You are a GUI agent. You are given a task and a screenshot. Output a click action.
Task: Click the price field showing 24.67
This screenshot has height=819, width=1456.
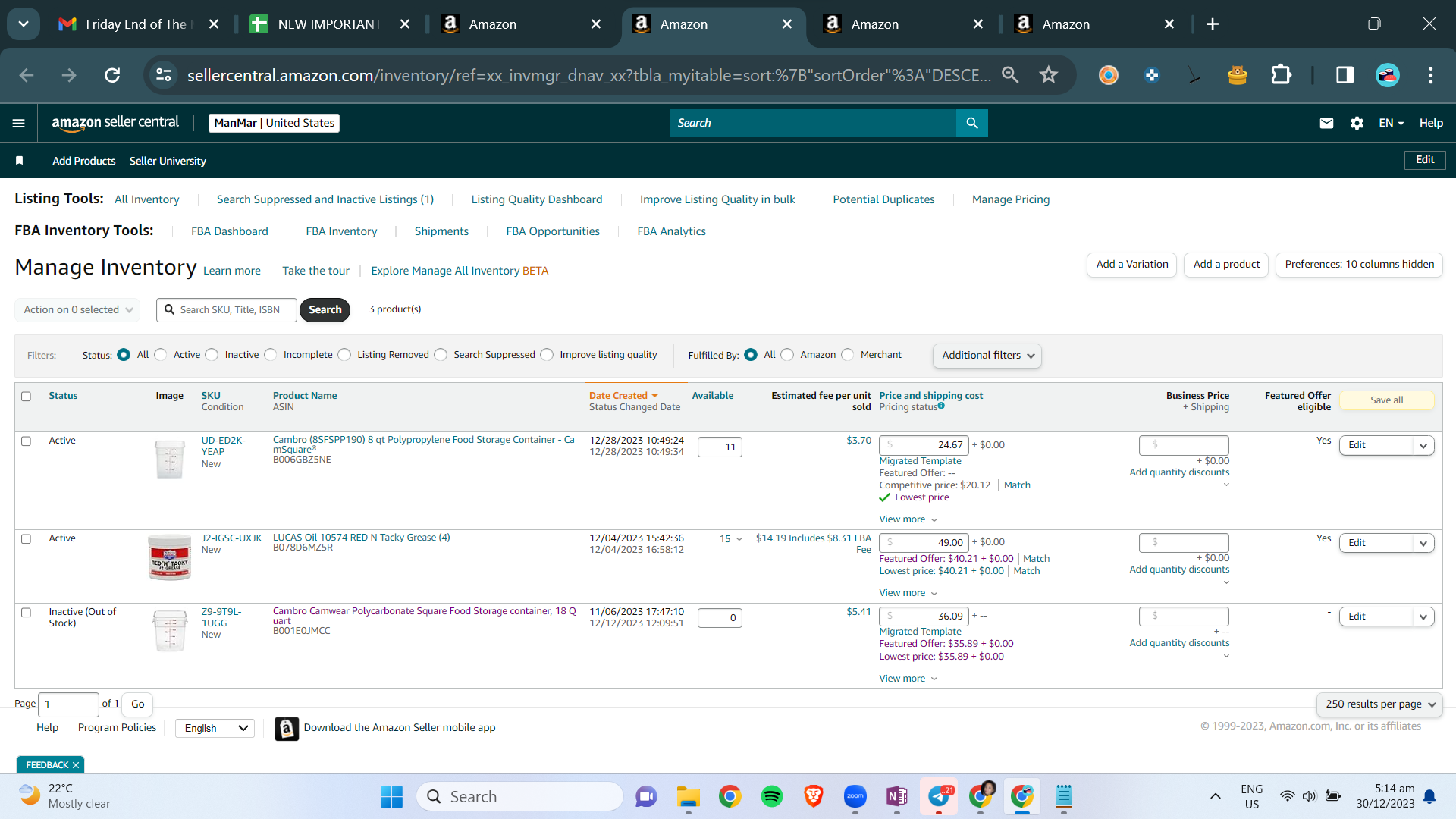(924, 445)
